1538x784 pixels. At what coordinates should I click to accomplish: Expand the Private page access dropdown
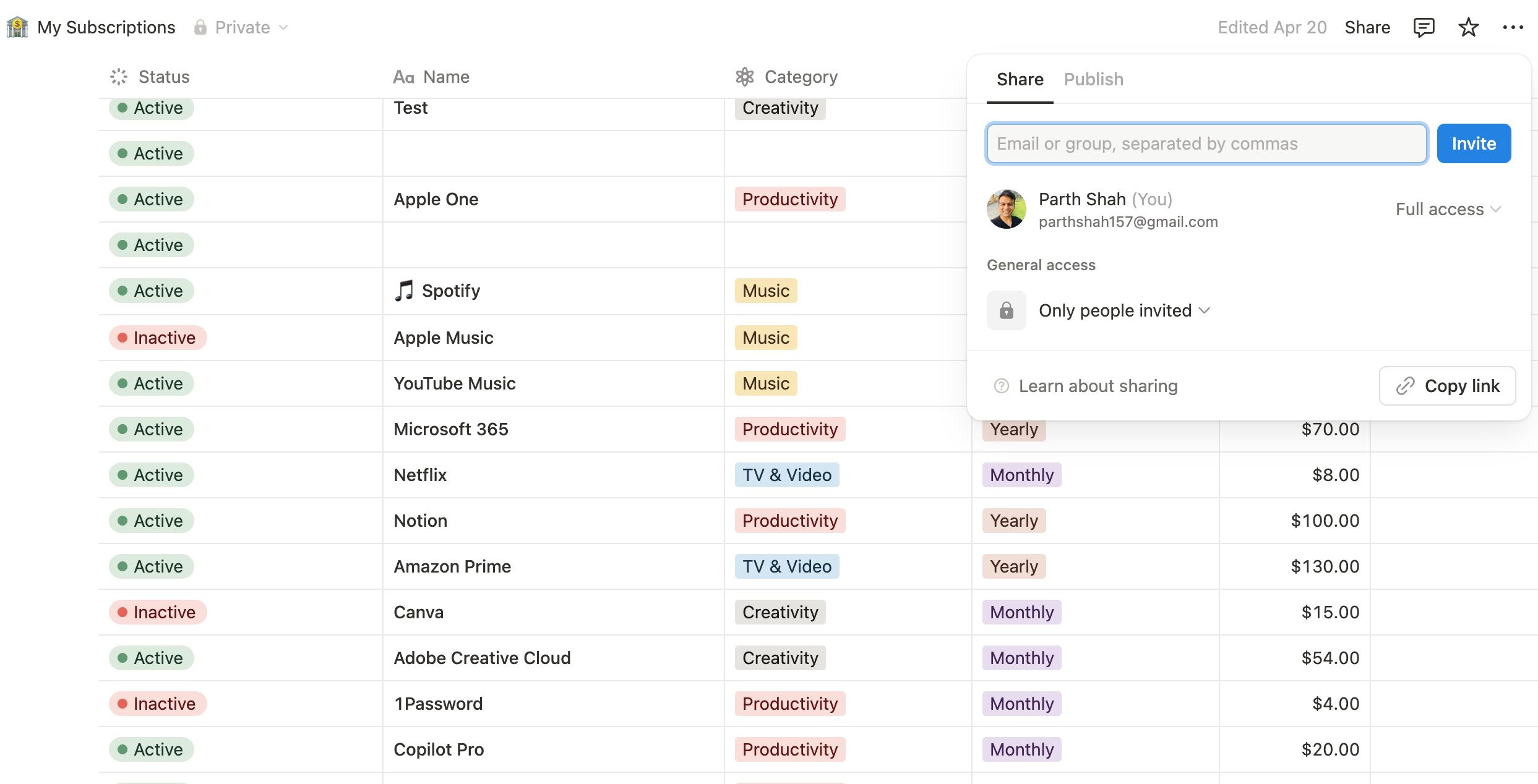coord(241,27)
